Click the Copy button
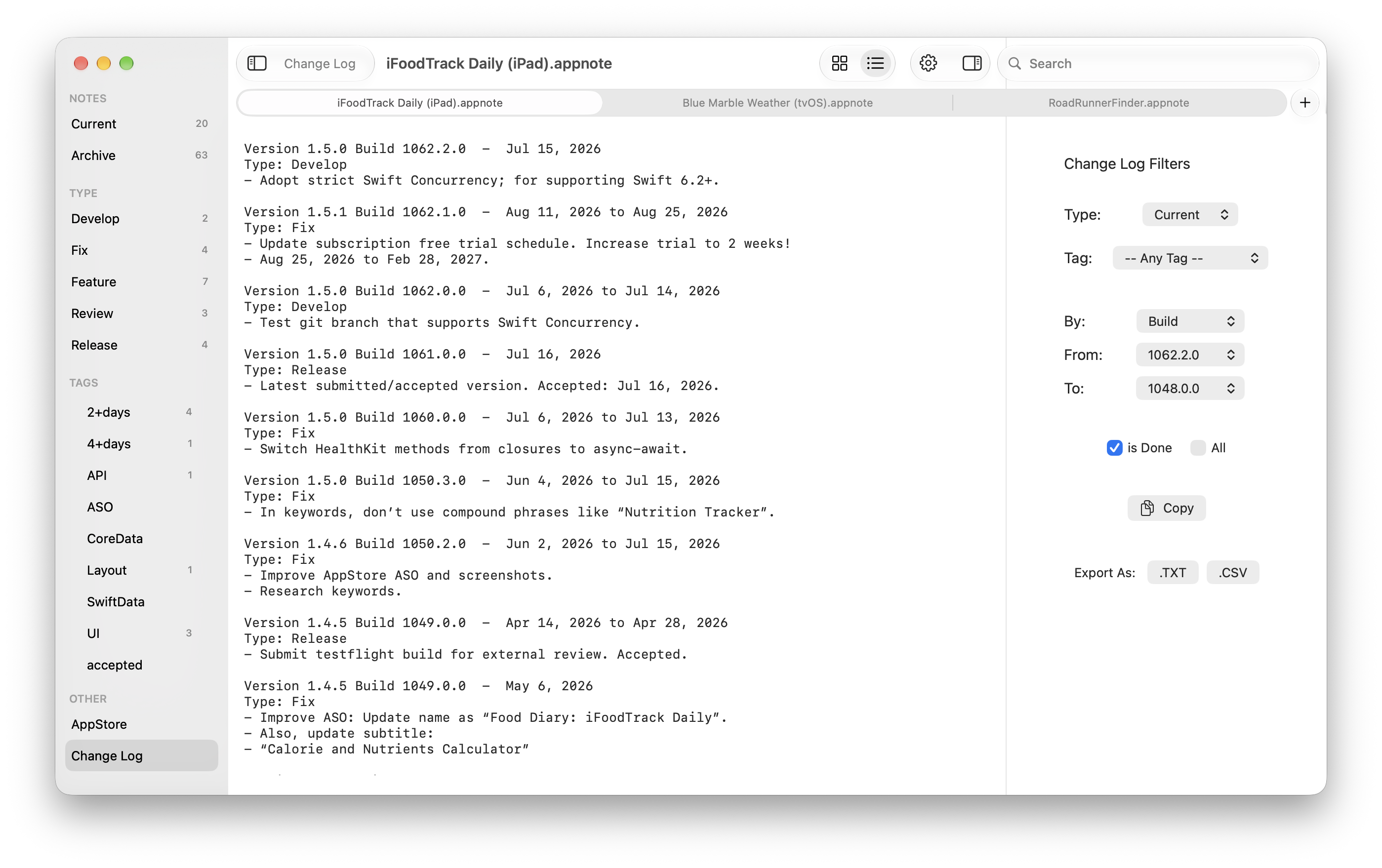 (1166, 508)
